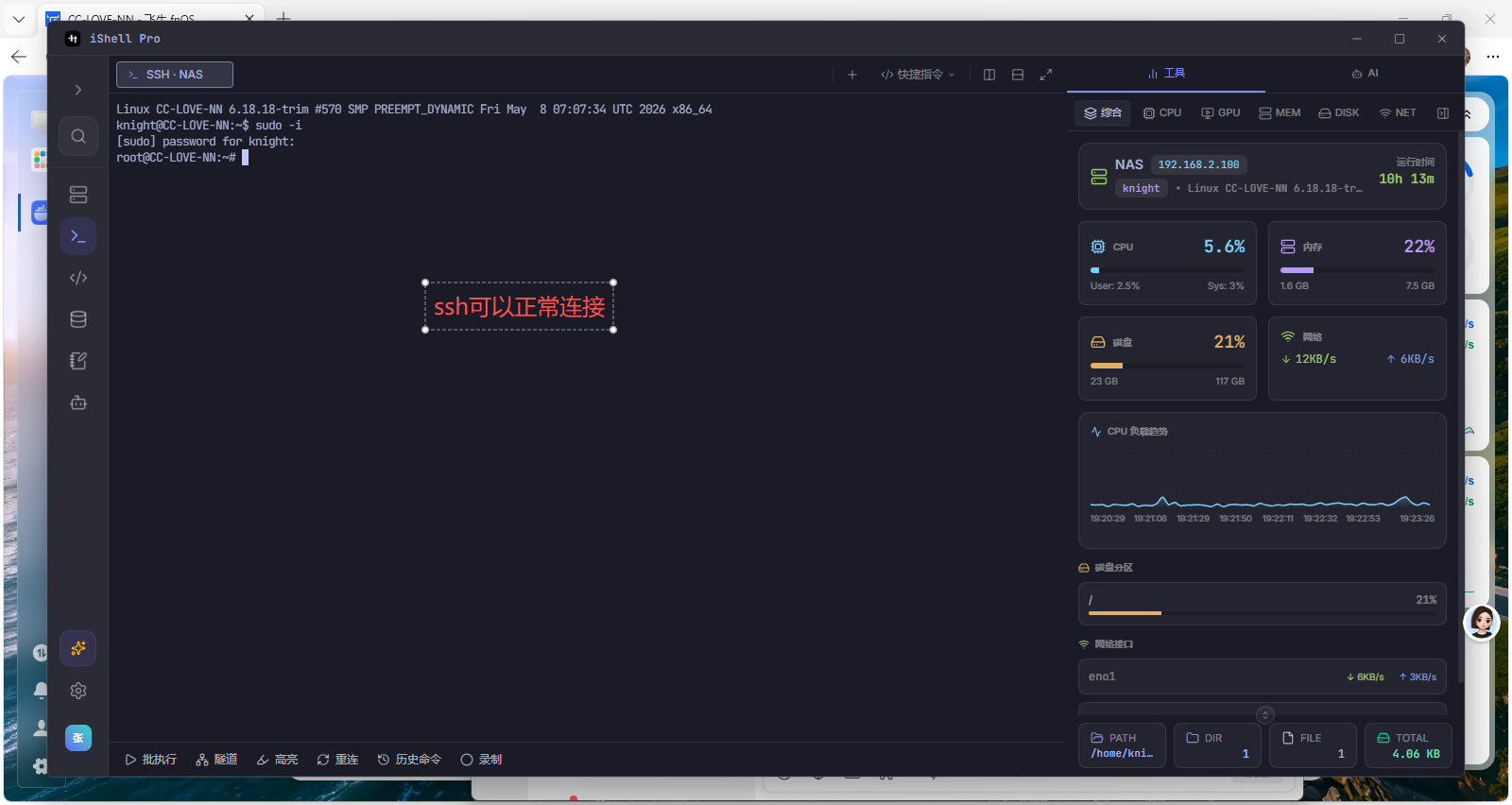Select the CPU monitor tab
Image resolution: width=1512 pixels, height=805 pixels.
tap(1162, 113)
